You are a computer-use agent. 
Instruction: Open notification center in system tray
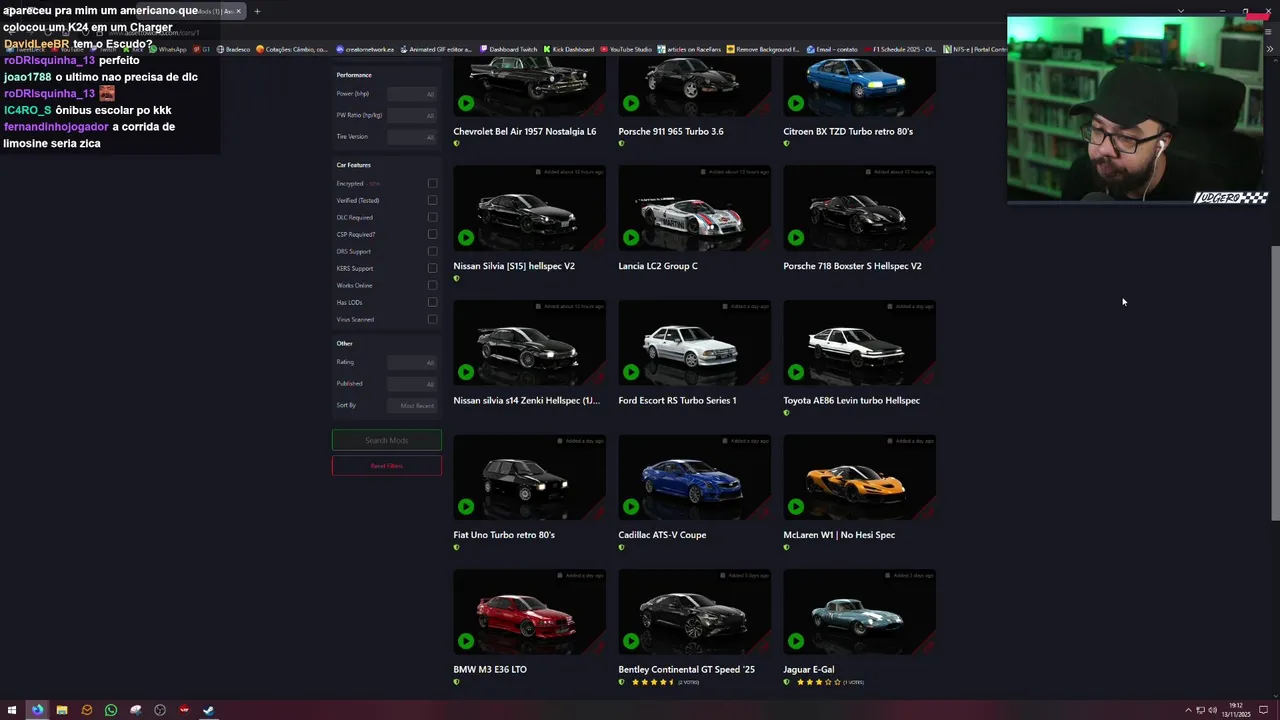1264,710
